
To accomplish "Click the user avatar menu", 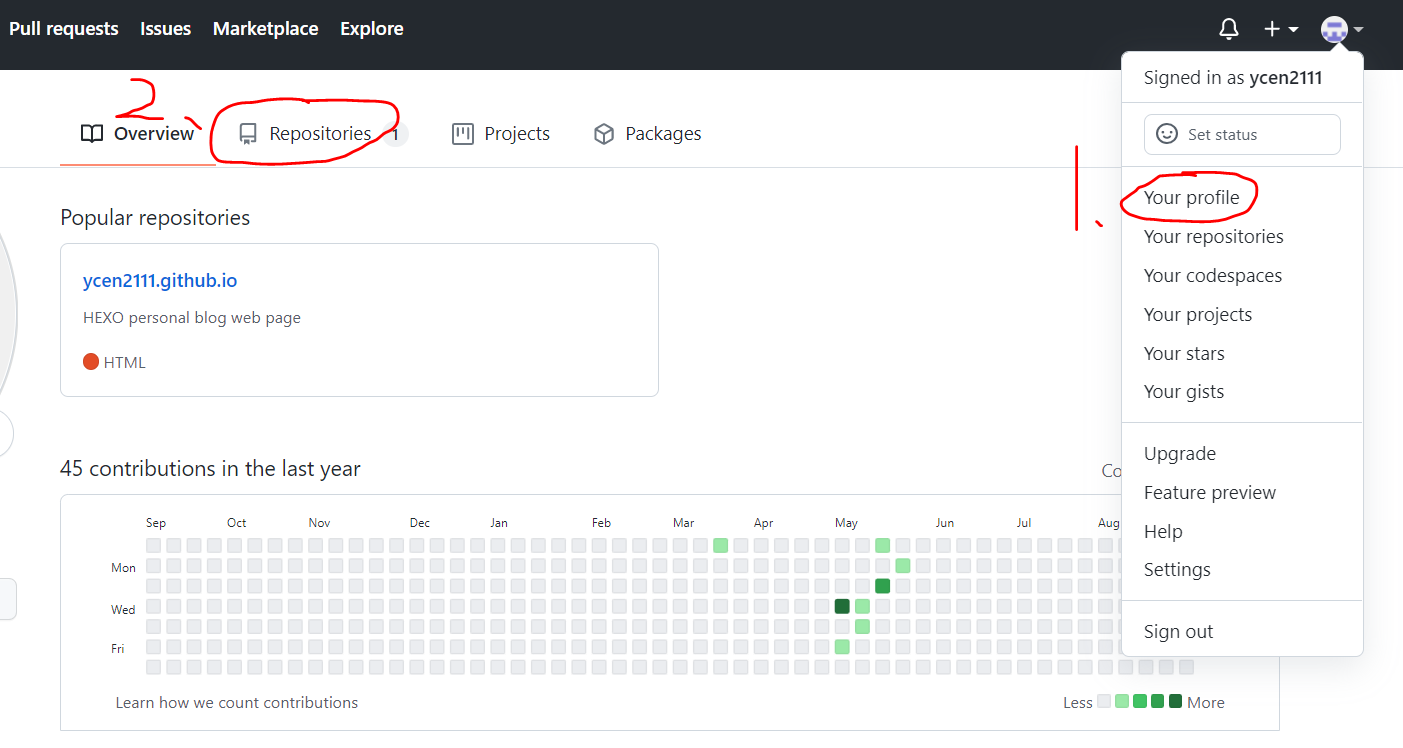I will click(1342, 29).
